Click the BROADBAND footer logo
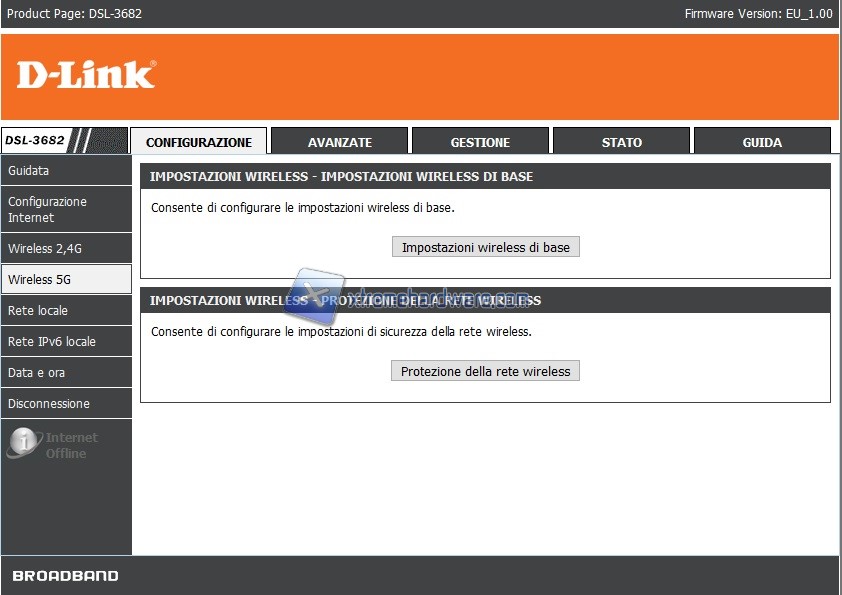The image size is (842, 595). point(65,576)
